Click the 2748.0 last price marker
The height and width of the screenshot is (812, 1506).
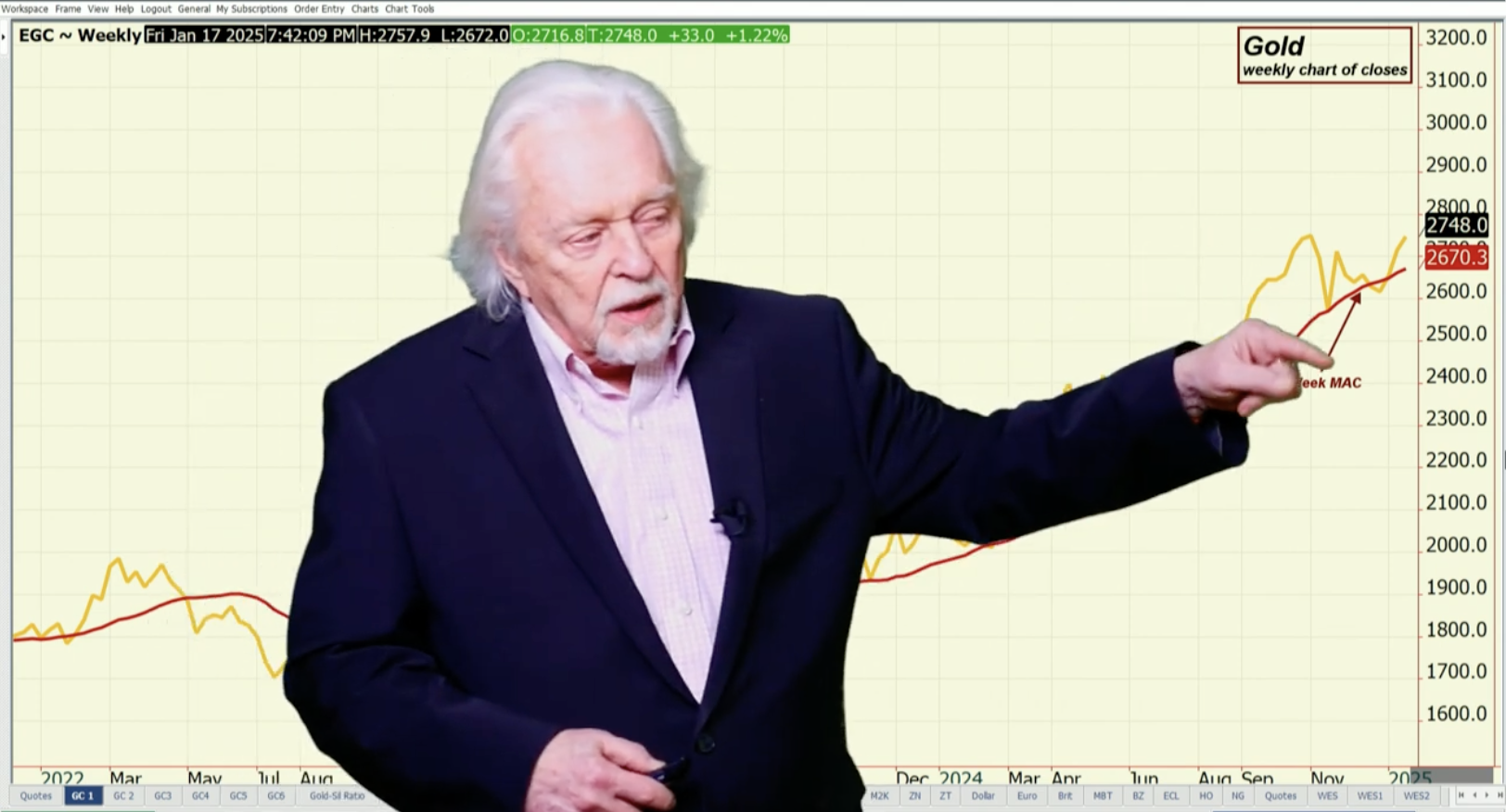1456,225
